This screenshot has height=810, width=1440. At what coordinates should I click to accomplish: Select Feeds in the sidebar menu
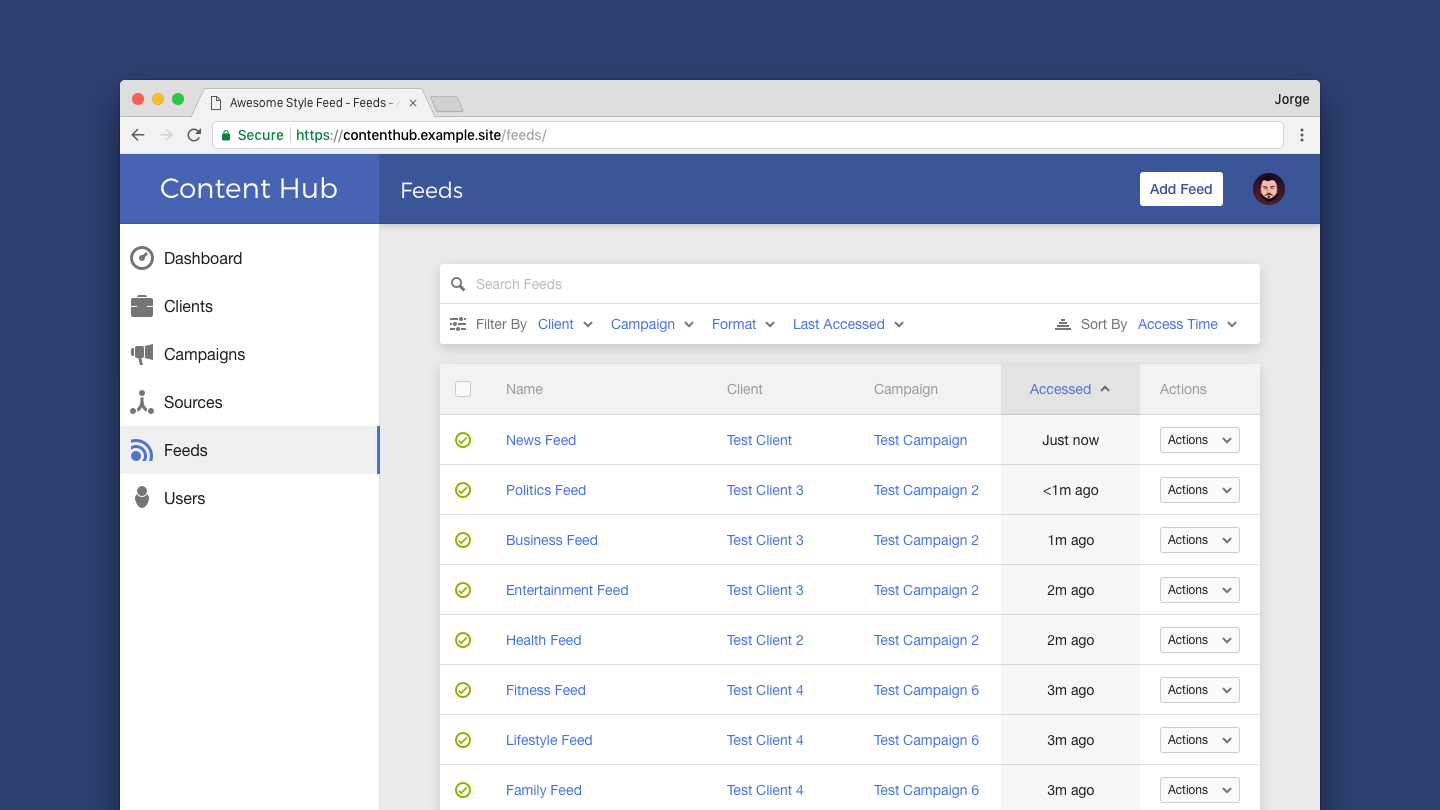click(185, 450)
